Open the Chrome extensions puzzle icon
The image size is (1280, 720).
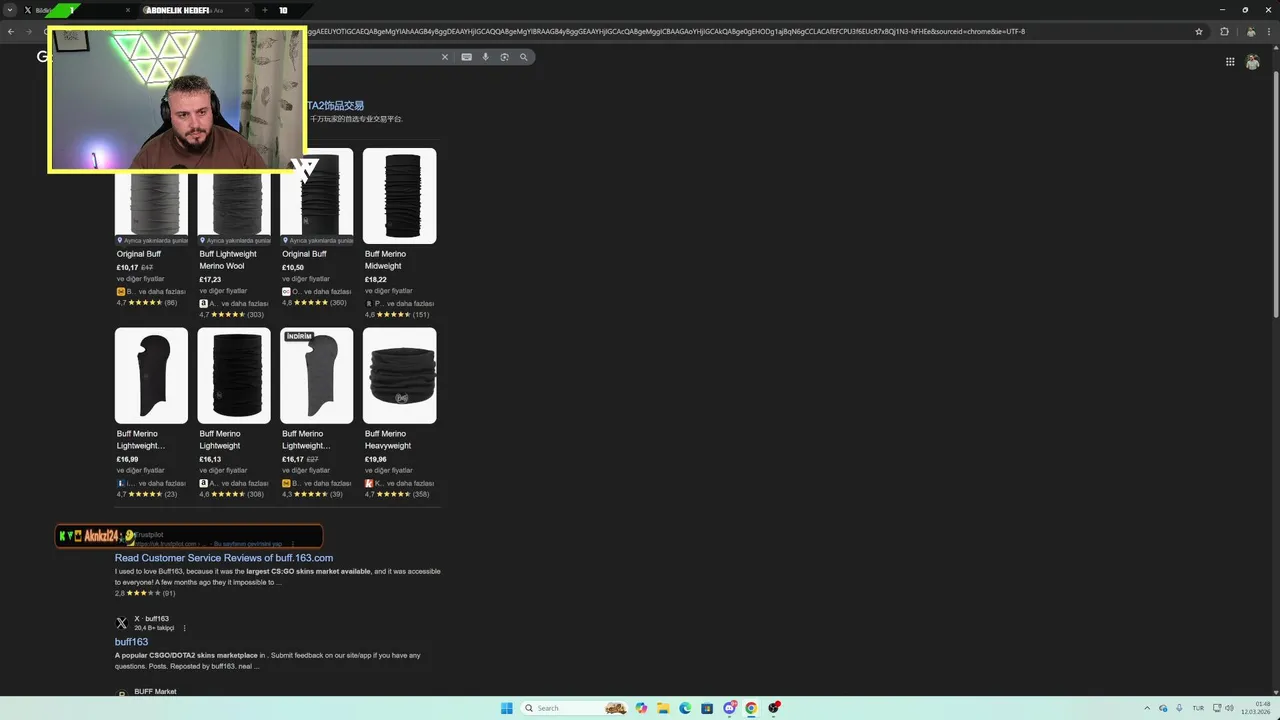(1224, 31)
